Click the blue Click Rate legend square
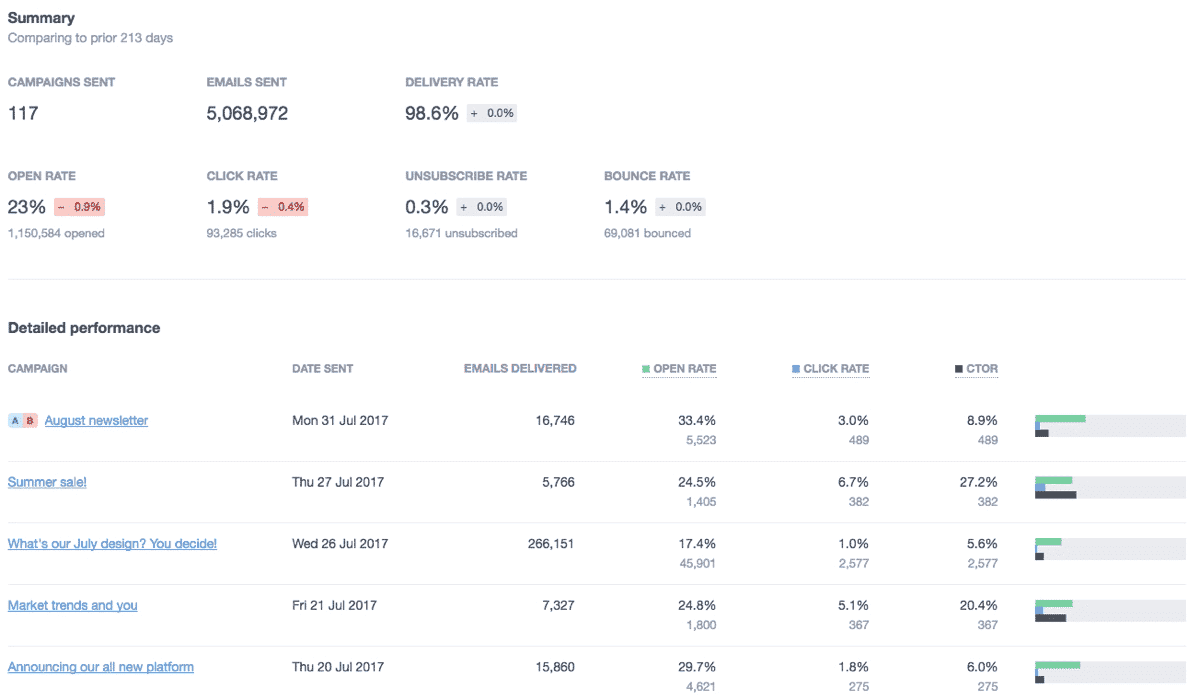The height and width of the screenshot is (700, 1200). coord(796,369)
